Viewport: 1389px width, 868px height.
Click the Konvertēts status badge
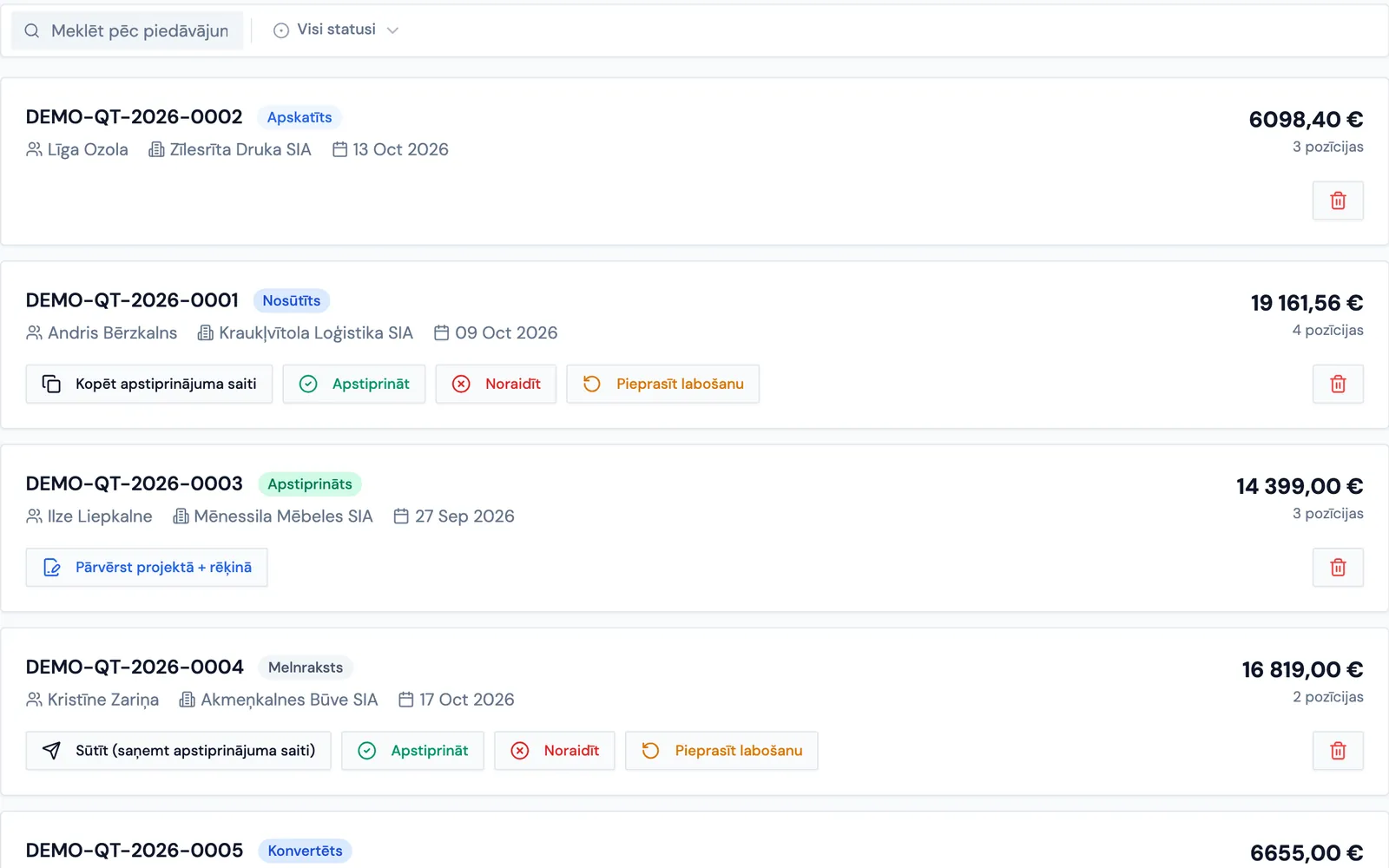click(x=305, y=851)
